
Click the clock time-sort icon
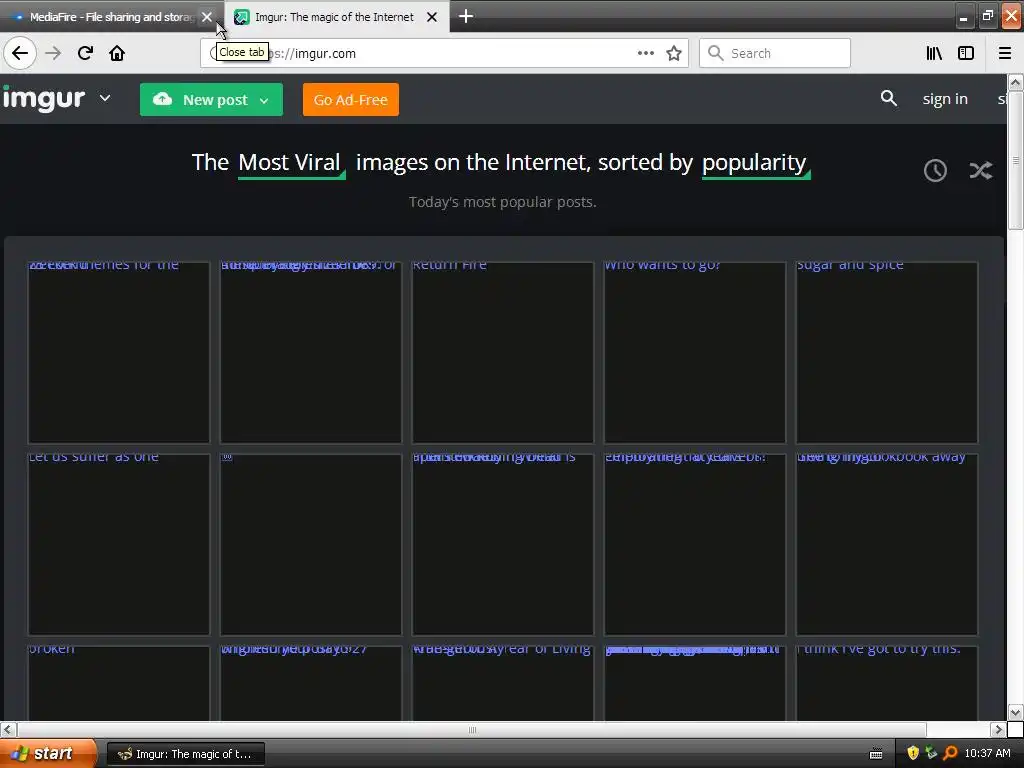coord(935,170)
